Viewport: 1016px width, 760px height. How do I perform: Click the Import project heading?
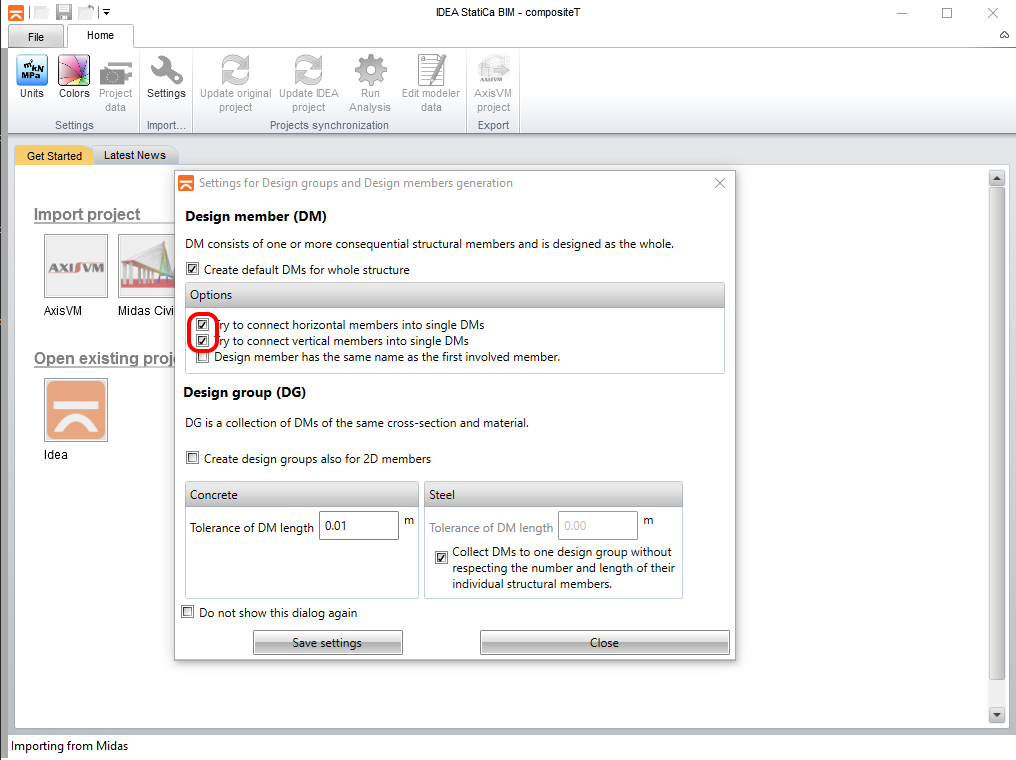point(87,214)
